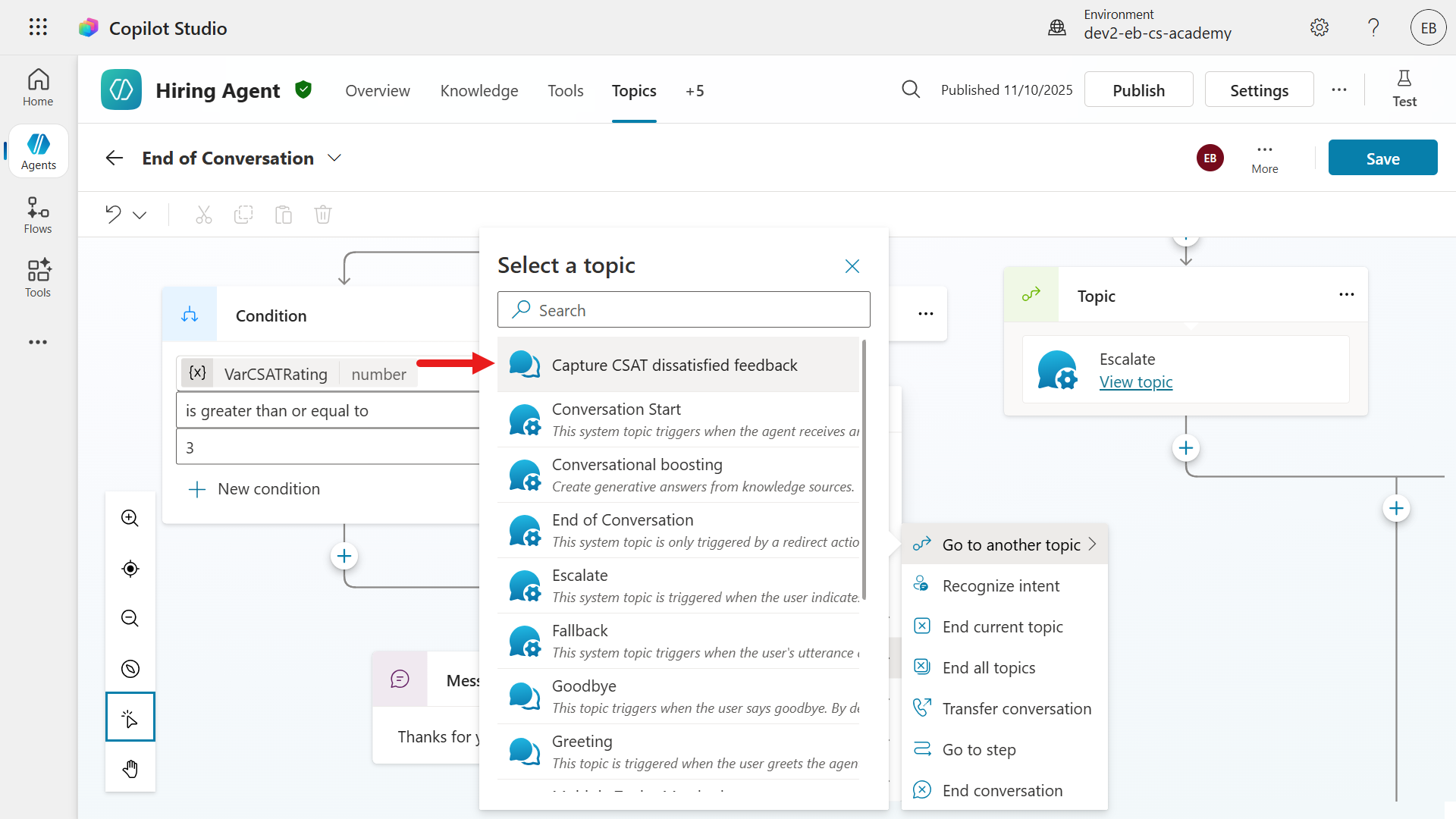Click the copy icon in toolbar
The image size is (1456, 819).
click(x=243, y=215)
